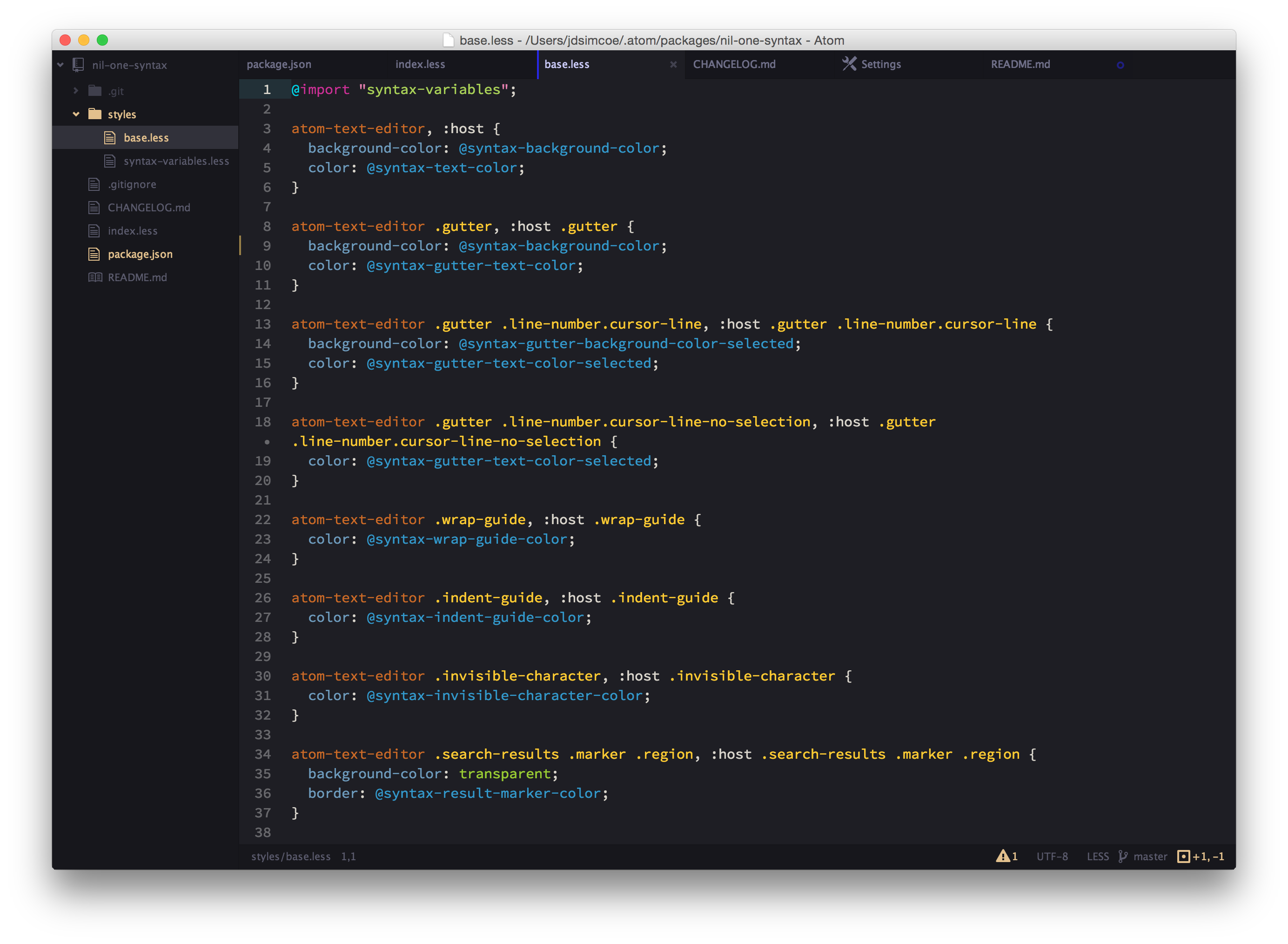Expand the .git folder
The height and width of the screenshot is (944, 1288).
point(76,90)
